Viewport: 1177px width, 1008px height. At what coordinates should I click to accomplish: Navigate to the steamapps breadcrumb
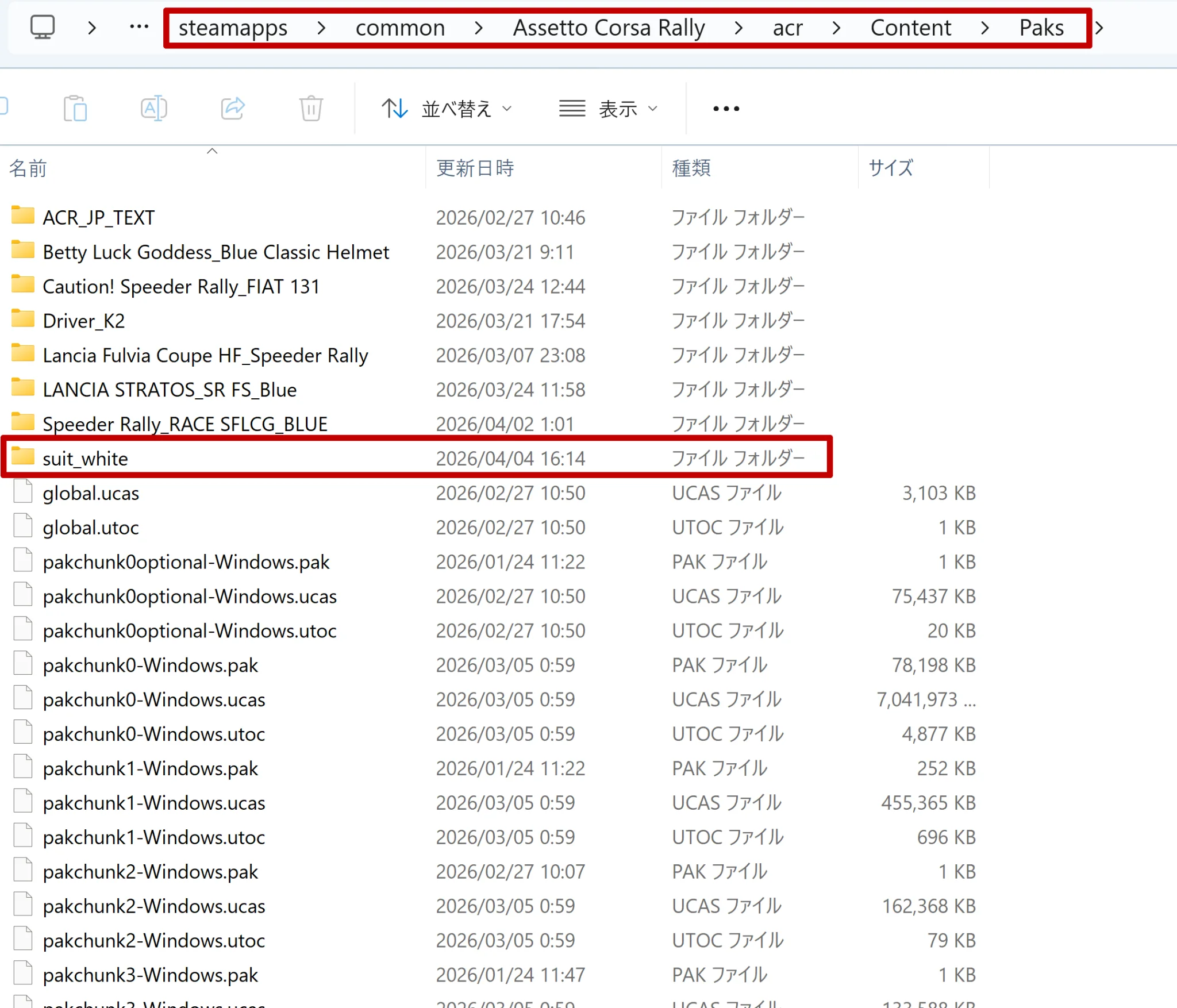[233, 28]
